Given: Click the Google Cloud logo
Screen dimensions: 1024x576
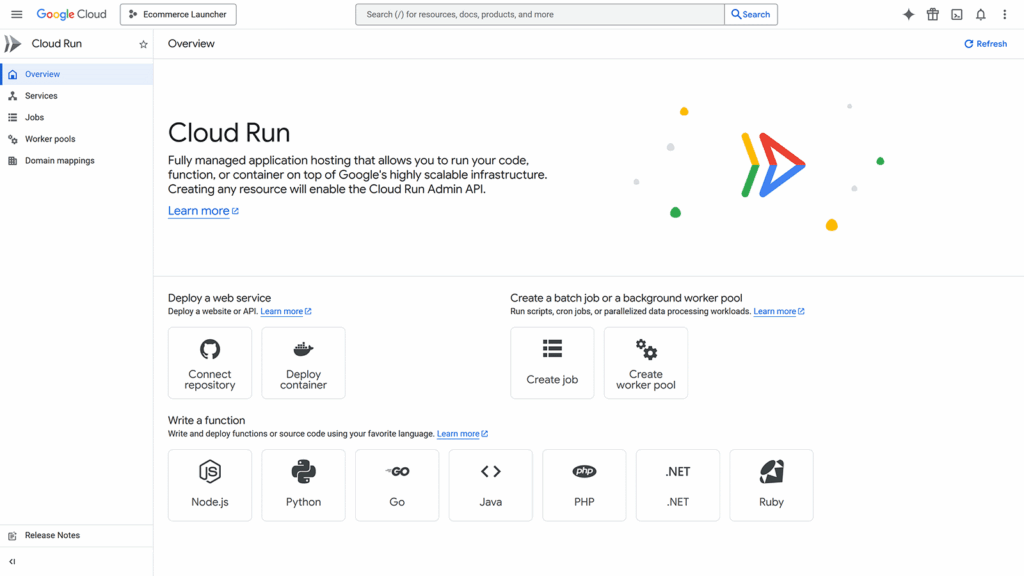Looking at the screenshot, I should point(71,14).
